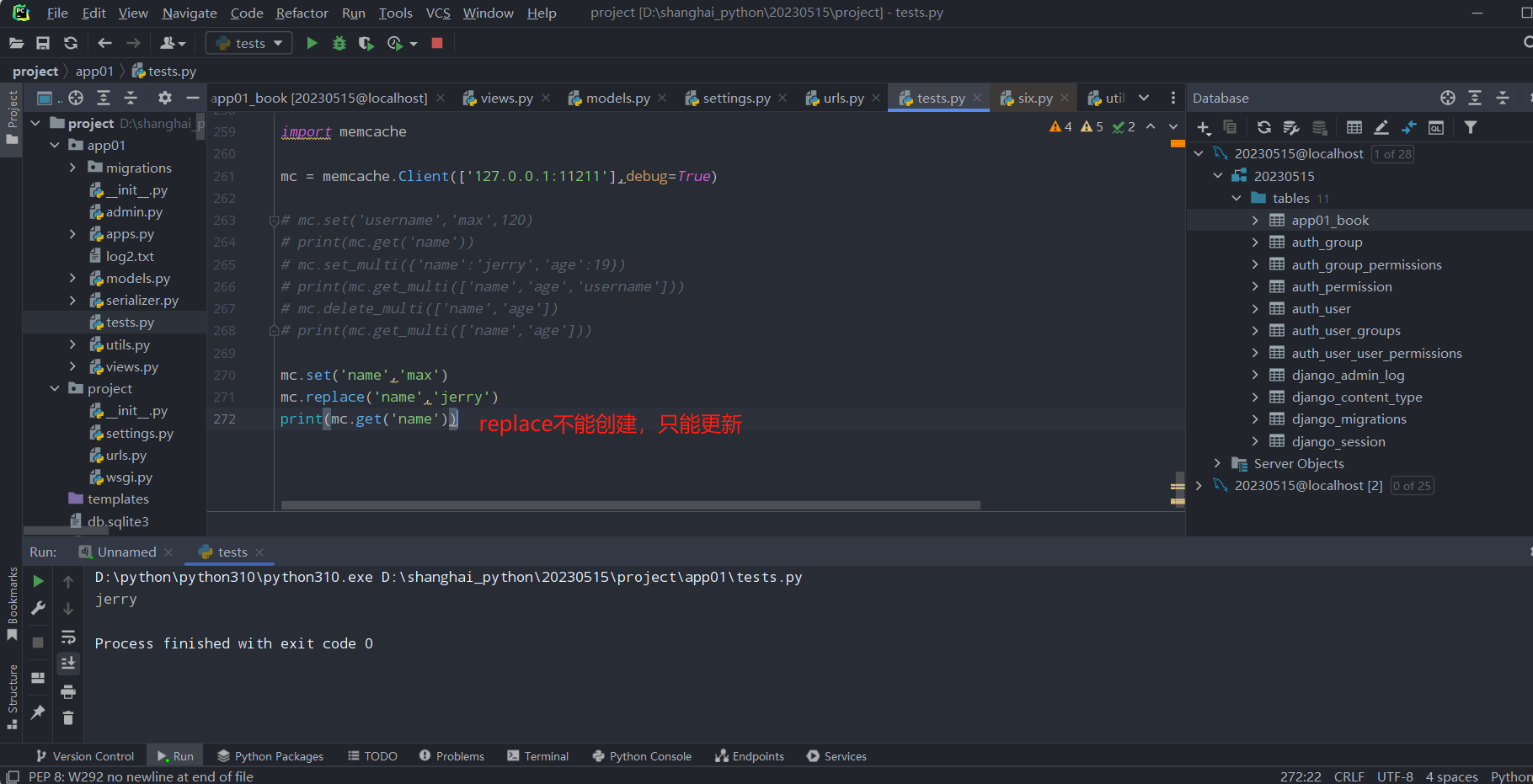The image size is (1533, 784).
Task: Stop the process with red square icon
Action: pos(437,43)
